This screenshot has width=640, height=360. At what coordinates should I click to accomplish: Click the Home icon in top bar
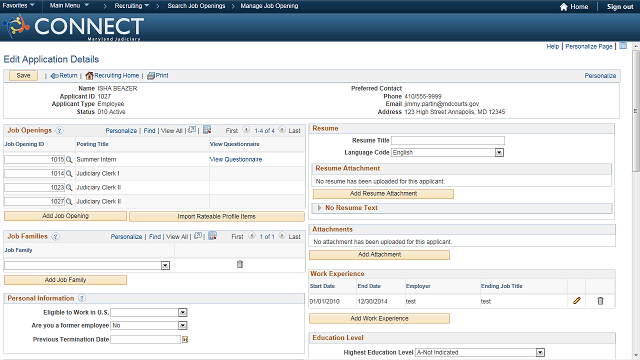(564, 7)
